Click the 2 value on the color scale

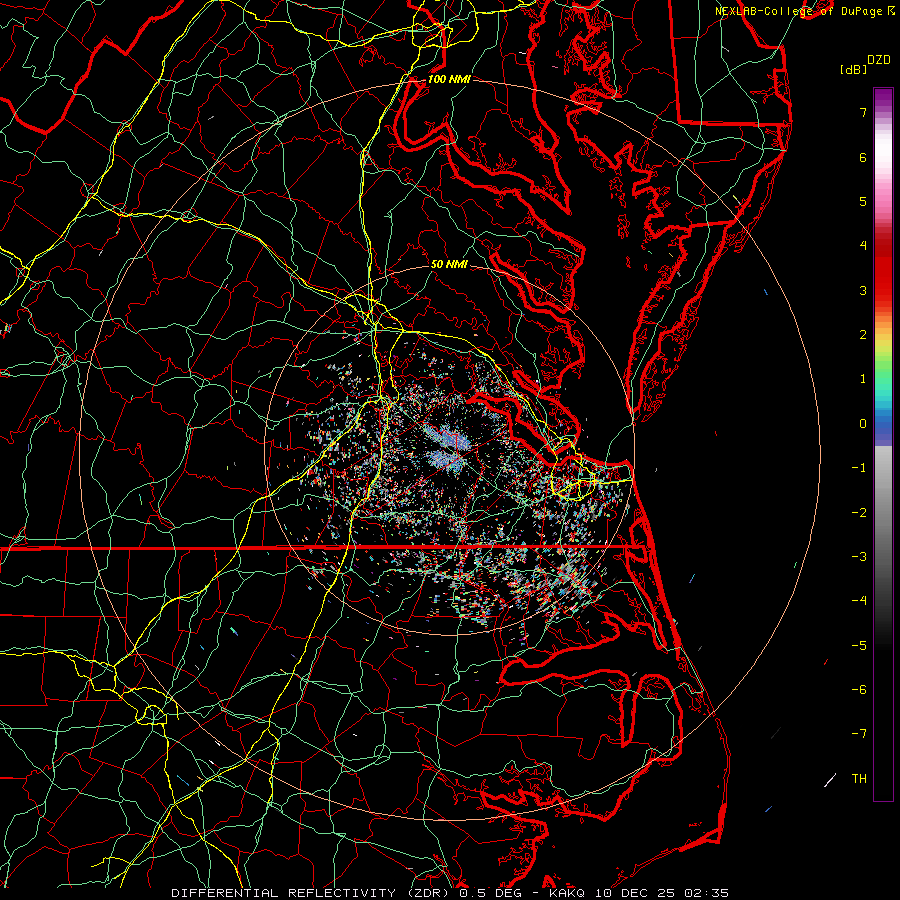click(x=863, y=335)
